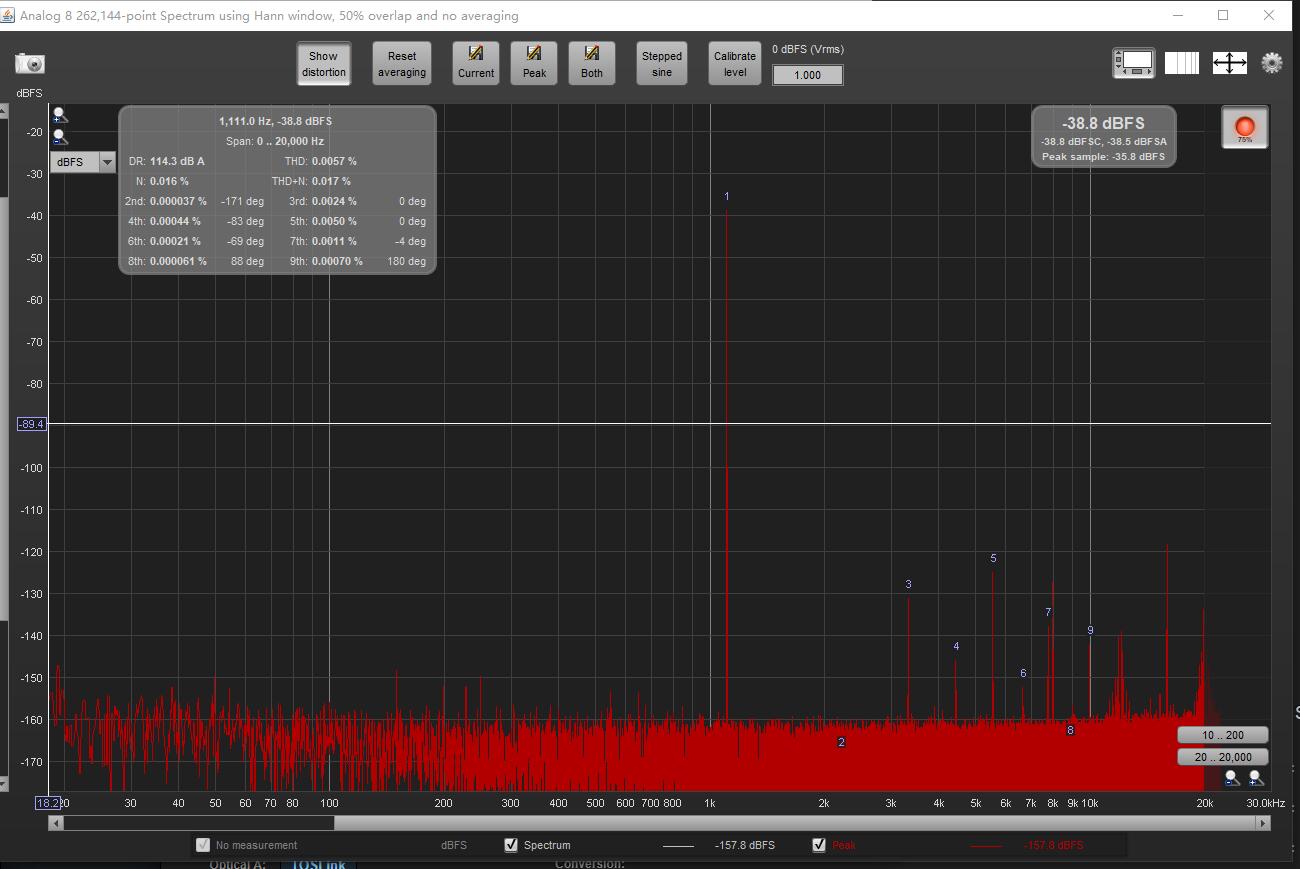Open RTA settings gear
Image resolution: width=1300 pixels, height=869 pixels.
coord(1272,63)
